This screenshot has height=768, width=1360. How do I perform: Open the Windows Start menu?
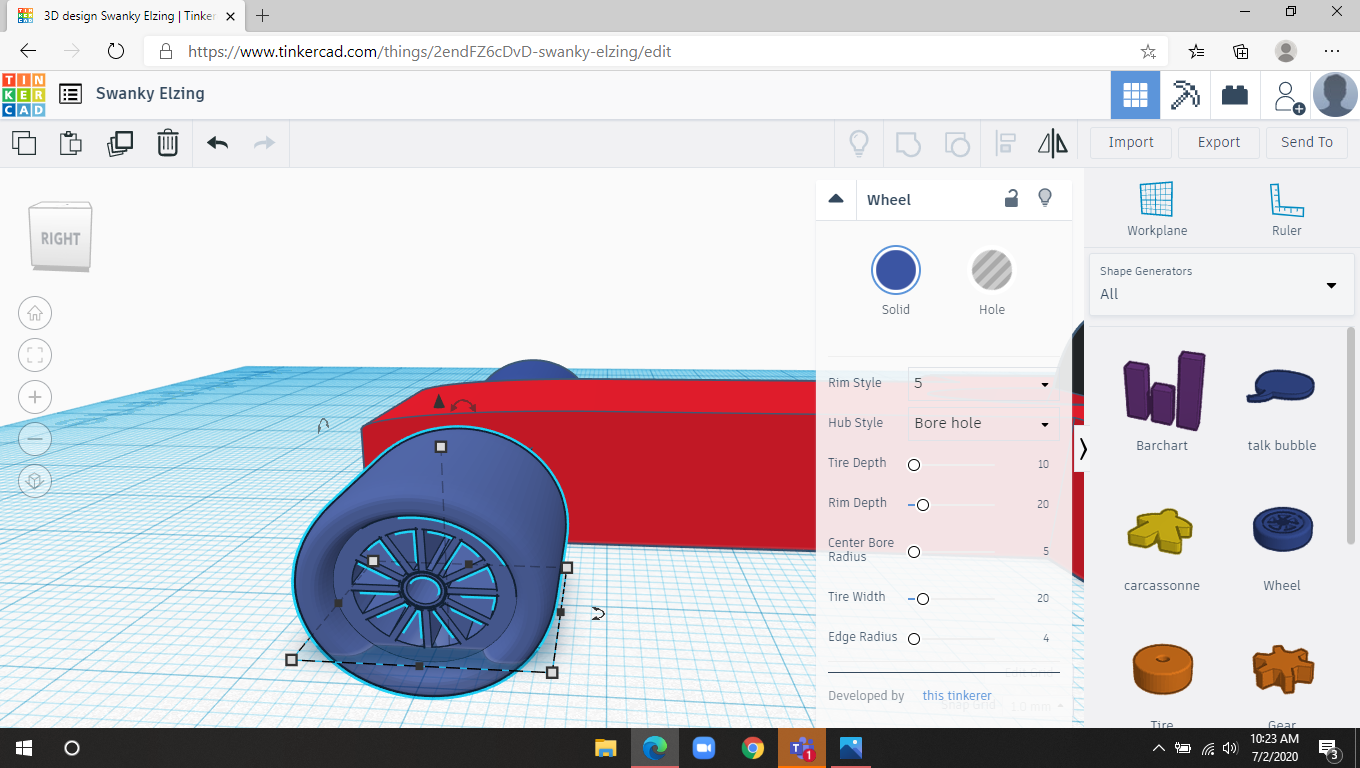pos(24,748)
